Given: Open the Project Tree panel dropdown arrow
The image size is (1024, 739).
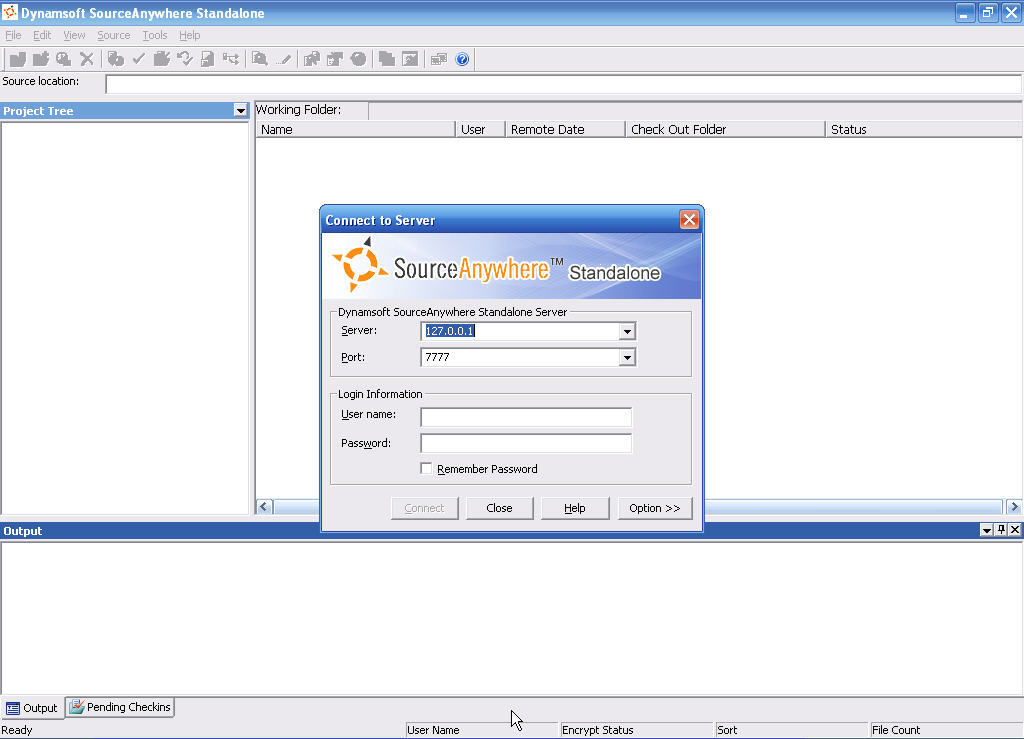Looking at the screenshot, I should pos(240,111).
